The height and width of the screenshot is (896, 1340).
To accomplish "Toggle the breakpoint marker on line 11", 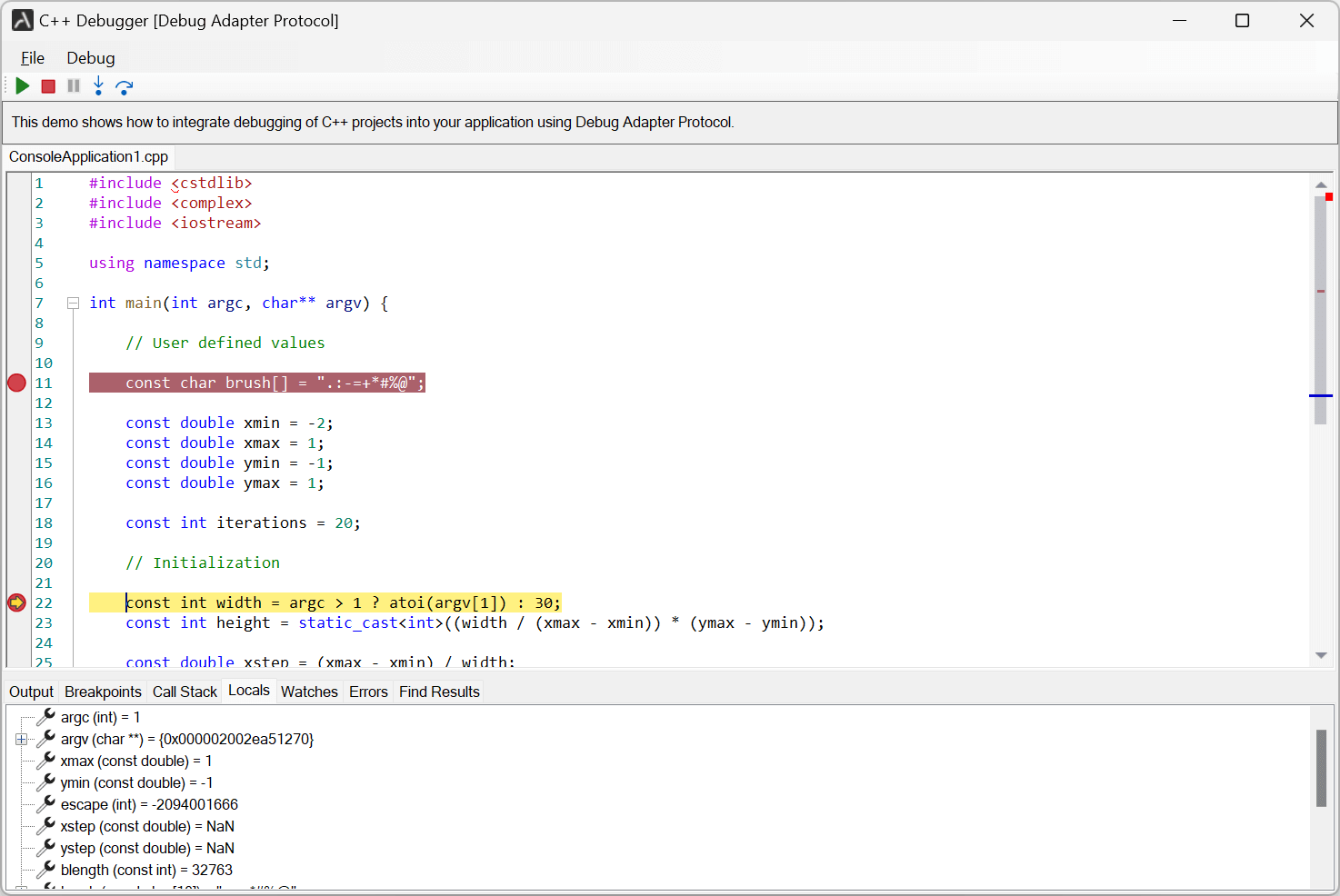I will point(16,383).
